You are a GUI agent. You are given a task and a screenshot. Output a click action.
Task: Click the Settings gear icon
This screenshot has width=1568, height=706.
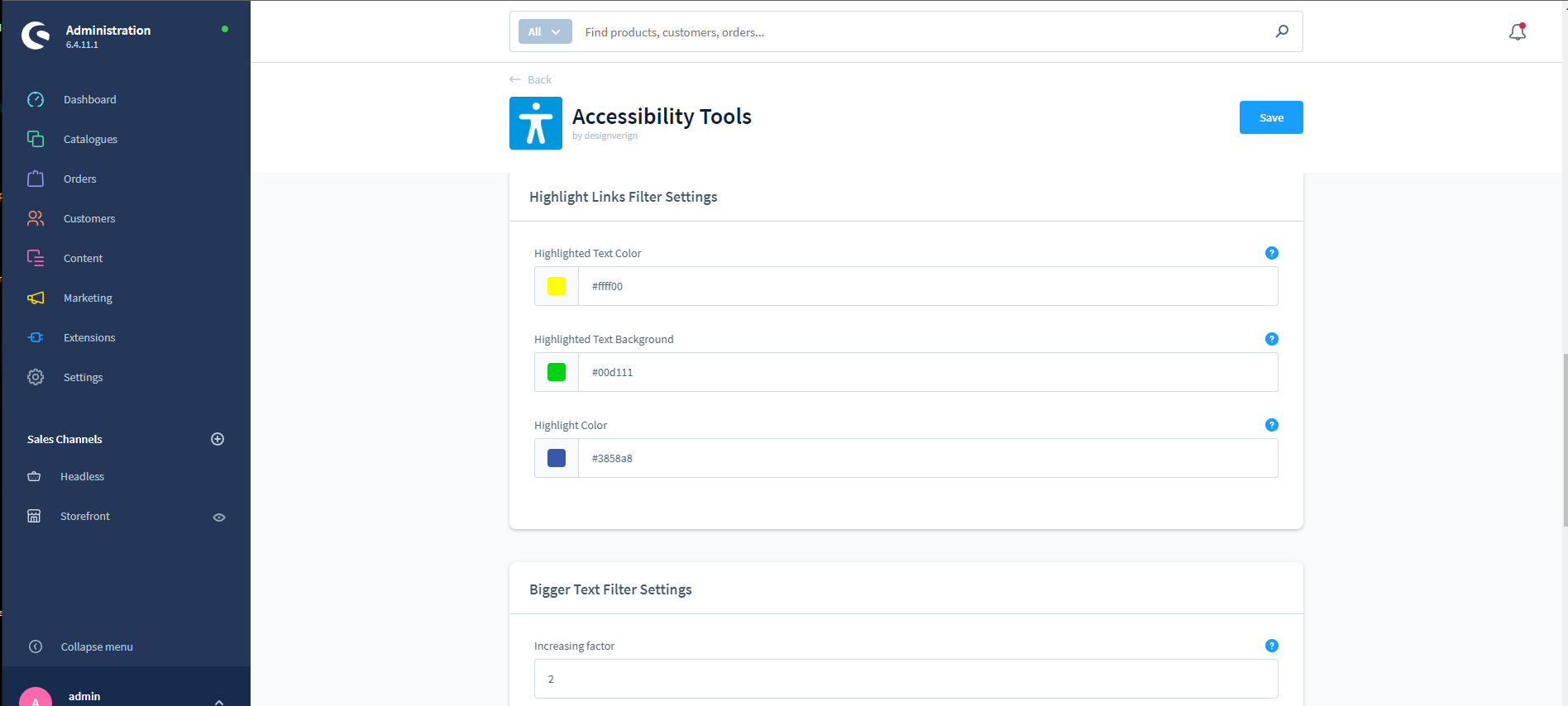(x=36, y=377)
